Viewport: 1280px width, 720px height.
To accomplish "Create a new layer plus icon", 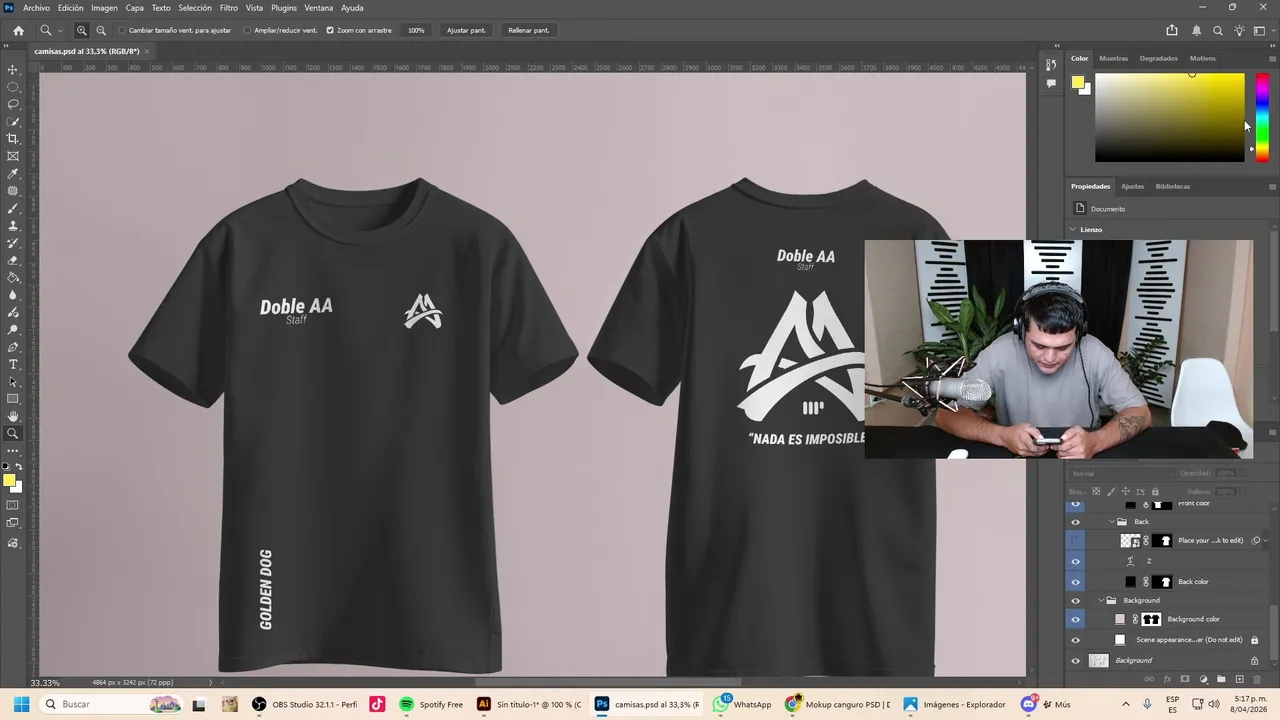I will (x=1239, y=679).
